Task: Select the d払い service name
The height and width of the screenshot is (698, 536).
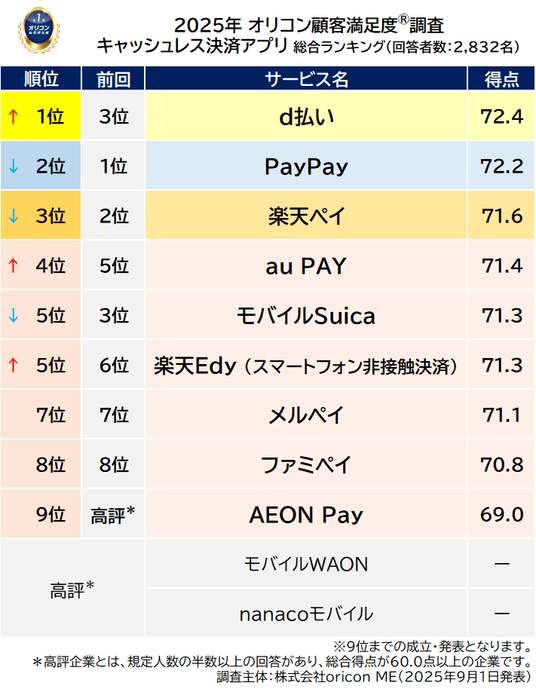Action: [x=306, y=117]
